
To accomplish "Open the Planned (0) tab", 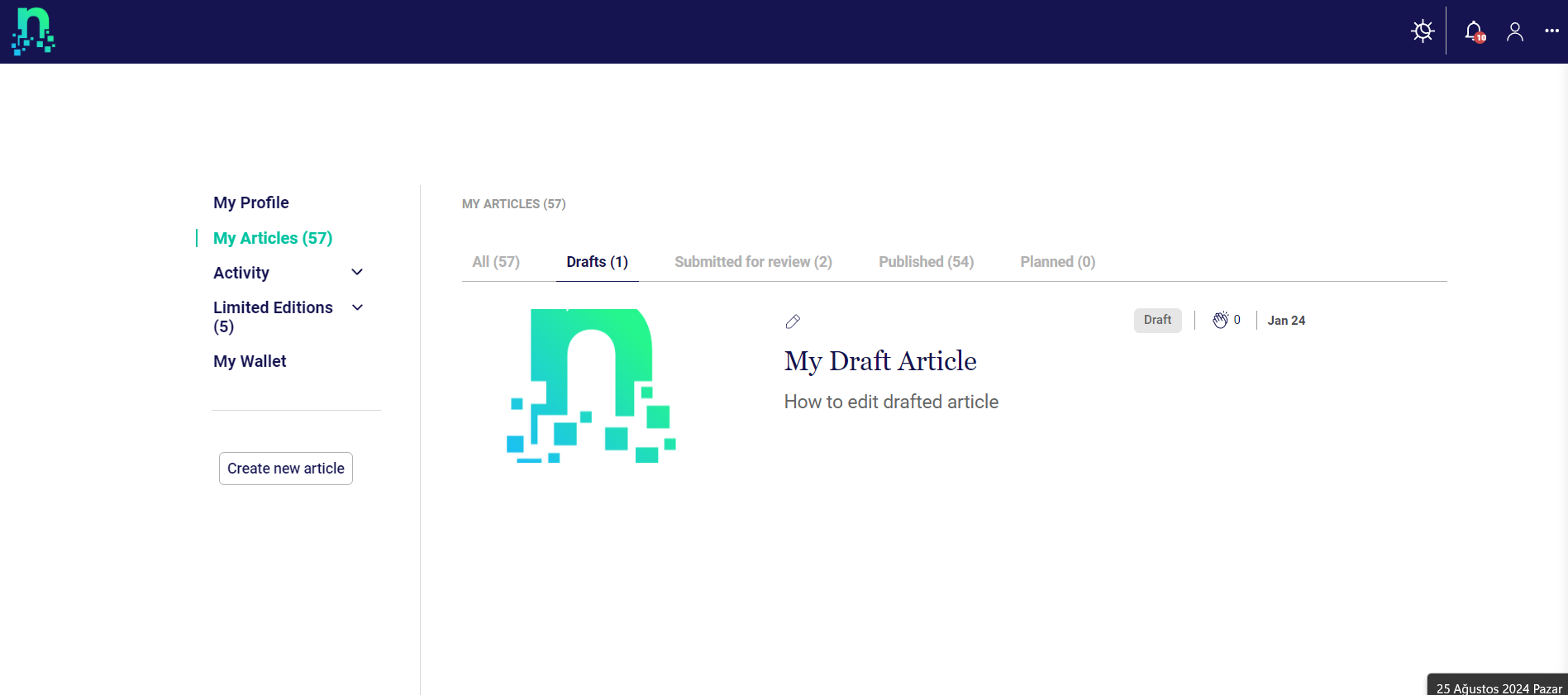I will coord(1057,262).
